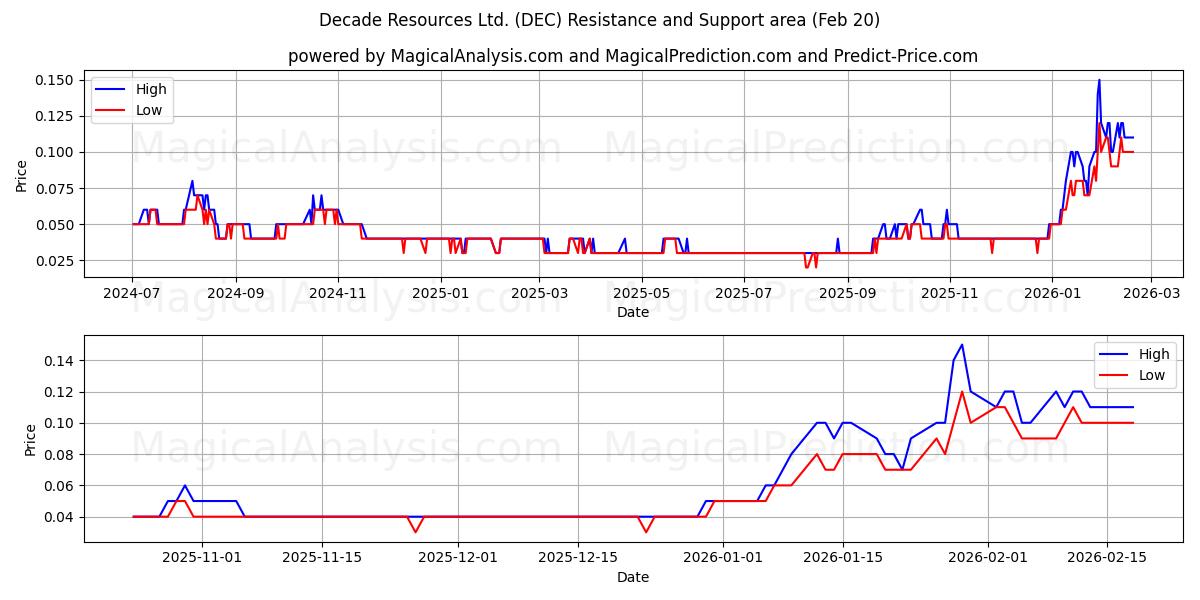Click the red Low peak at 0.12 in bottom chart
The width and height of the screenshot is (1200, 600).
(962, 392)
